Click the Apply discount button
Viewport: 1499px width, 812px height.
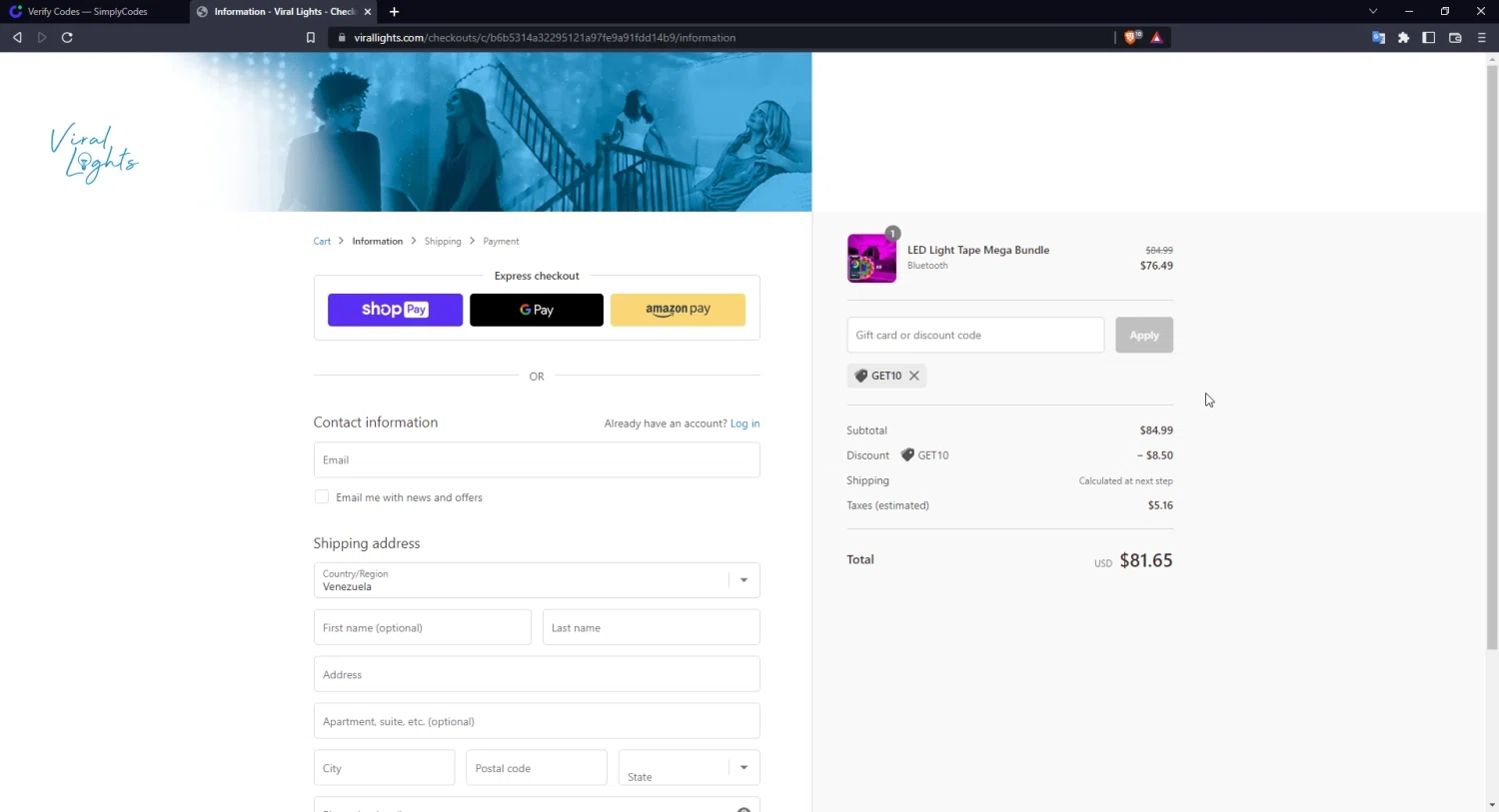(x=1144, y=336)
